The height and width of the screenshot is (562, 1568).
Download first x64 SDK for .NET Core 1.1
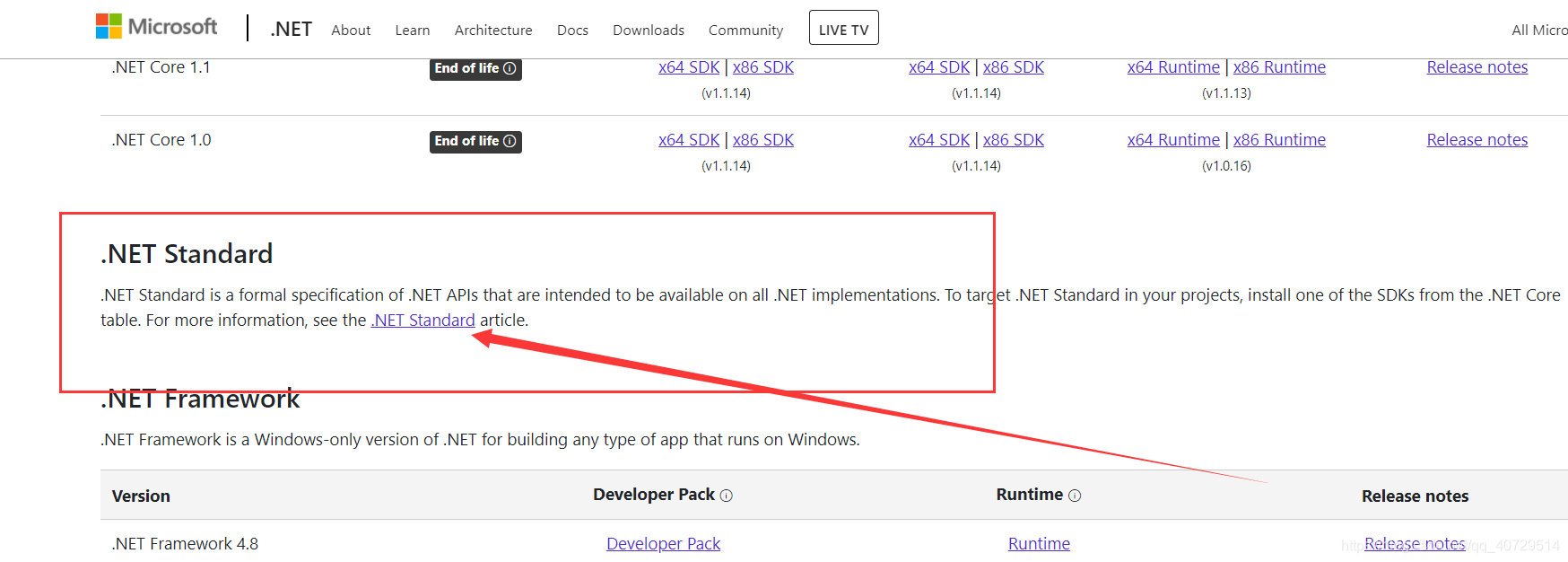[x=689, y=67]
